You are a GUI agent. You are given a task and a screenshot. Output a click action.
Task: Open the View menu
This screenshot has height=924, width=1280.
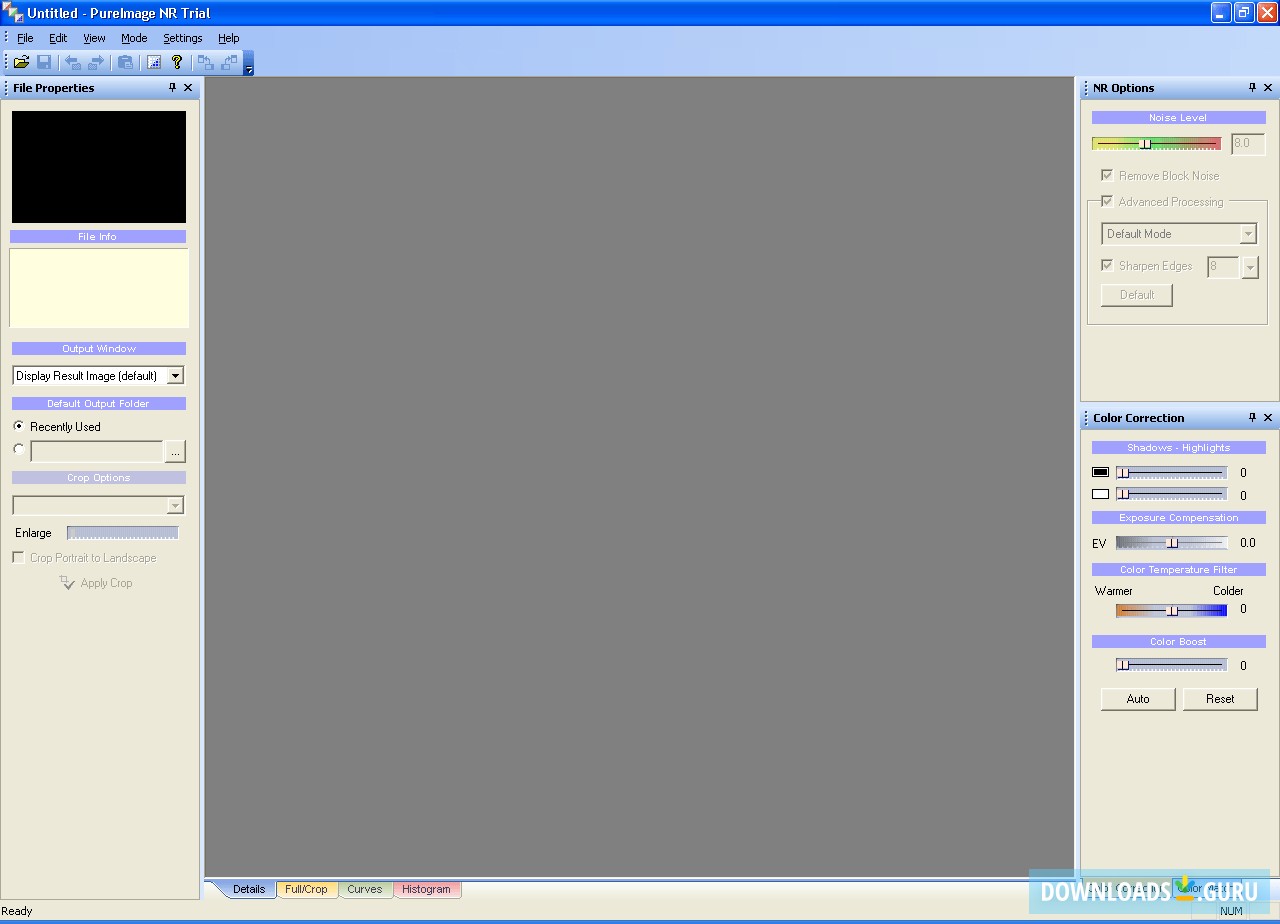[x=94, y=38]
